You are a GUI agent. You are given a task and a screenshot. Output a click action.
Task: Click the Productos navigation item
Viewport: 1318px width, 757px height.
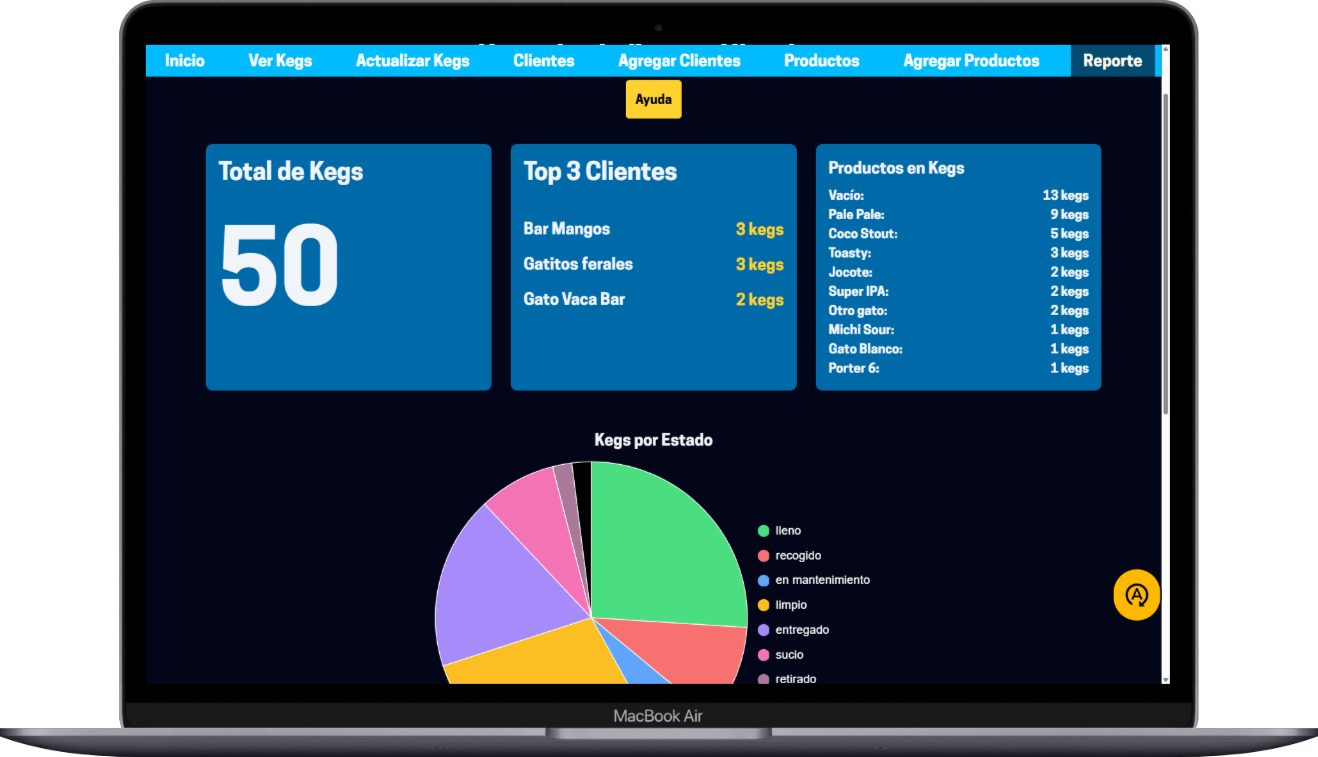[821, 60]
